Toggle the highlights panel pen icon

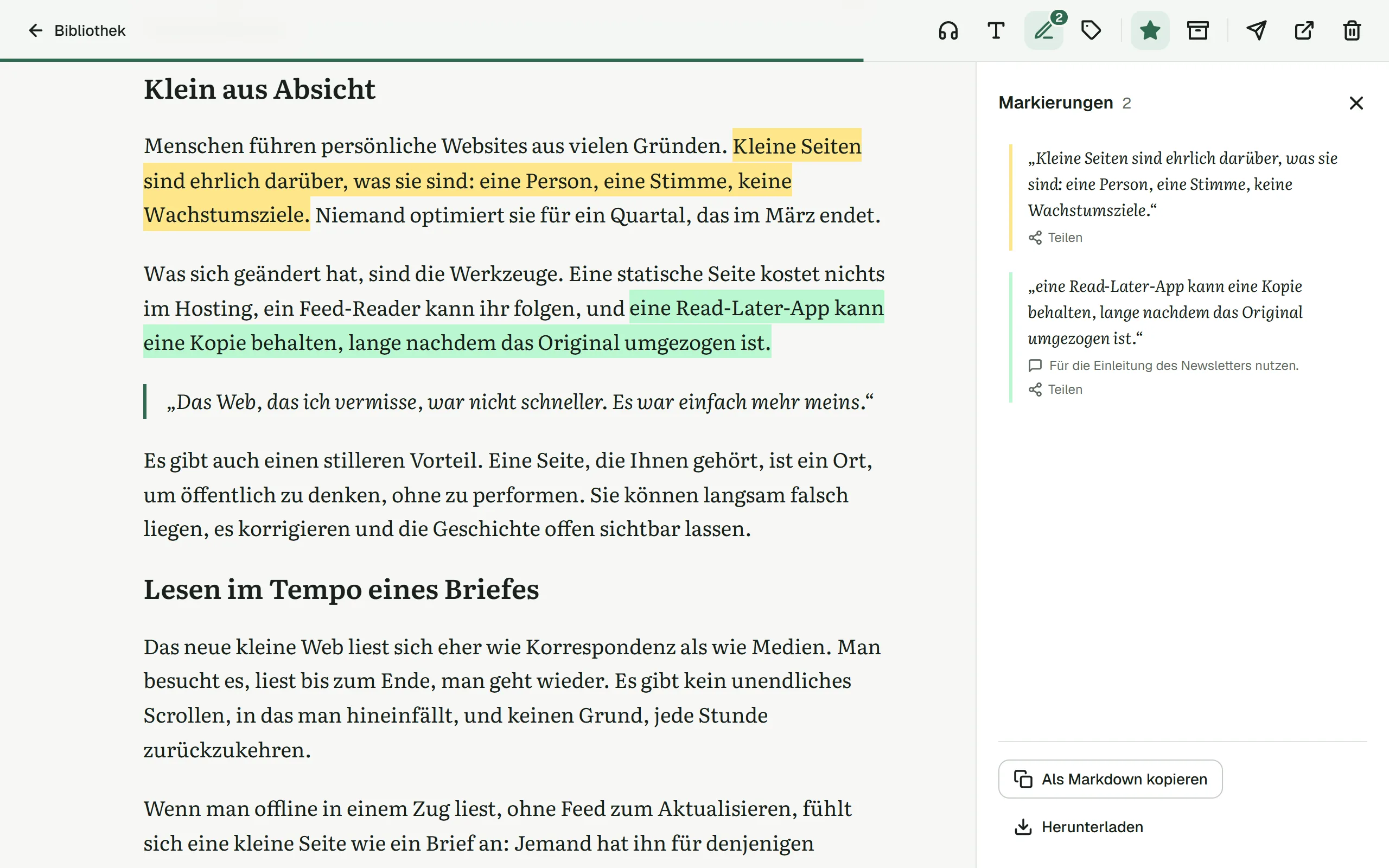click(x=1044, y=30)
